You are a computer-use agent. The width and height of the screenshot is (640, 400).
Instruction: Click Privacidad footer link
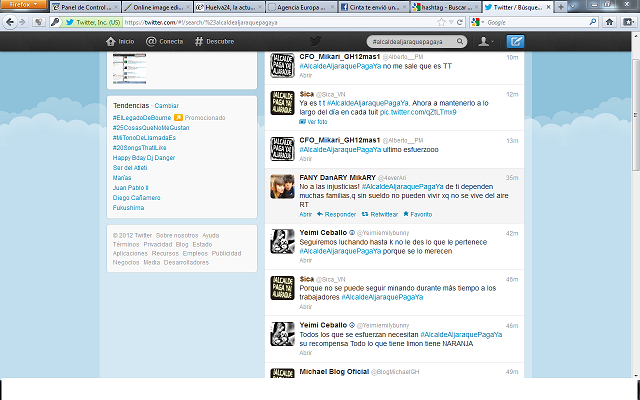coord(158,244)
